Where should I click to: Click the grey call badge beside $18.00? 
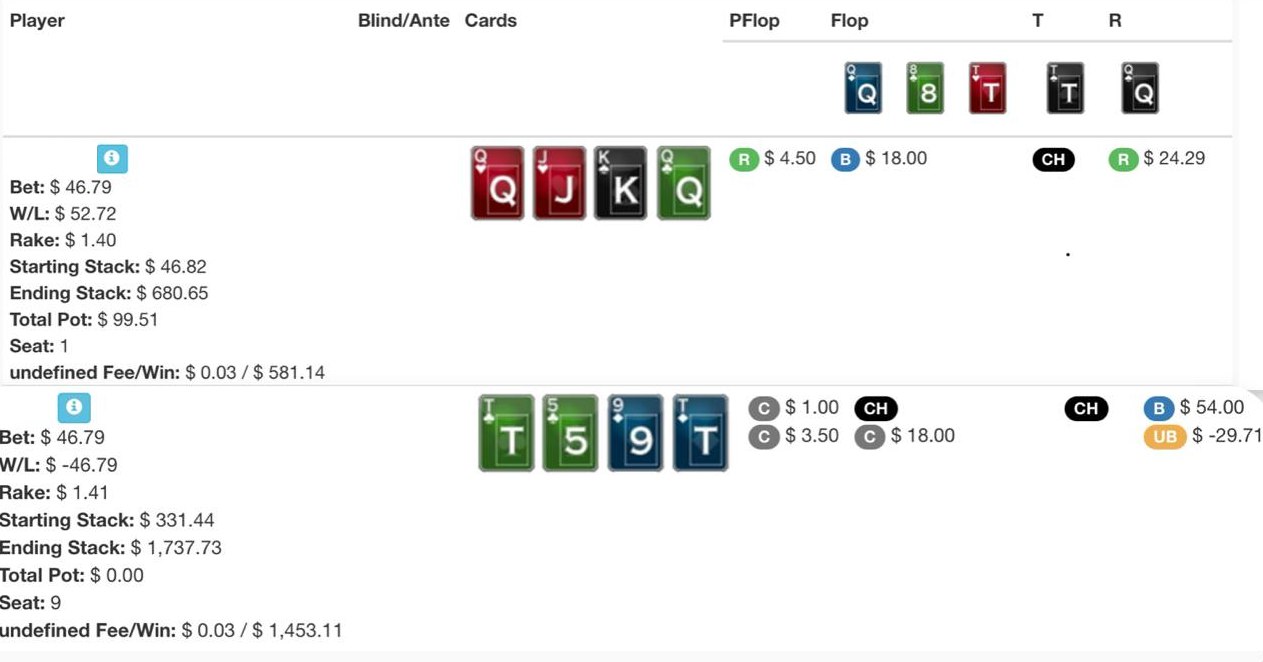coord(870,436)
